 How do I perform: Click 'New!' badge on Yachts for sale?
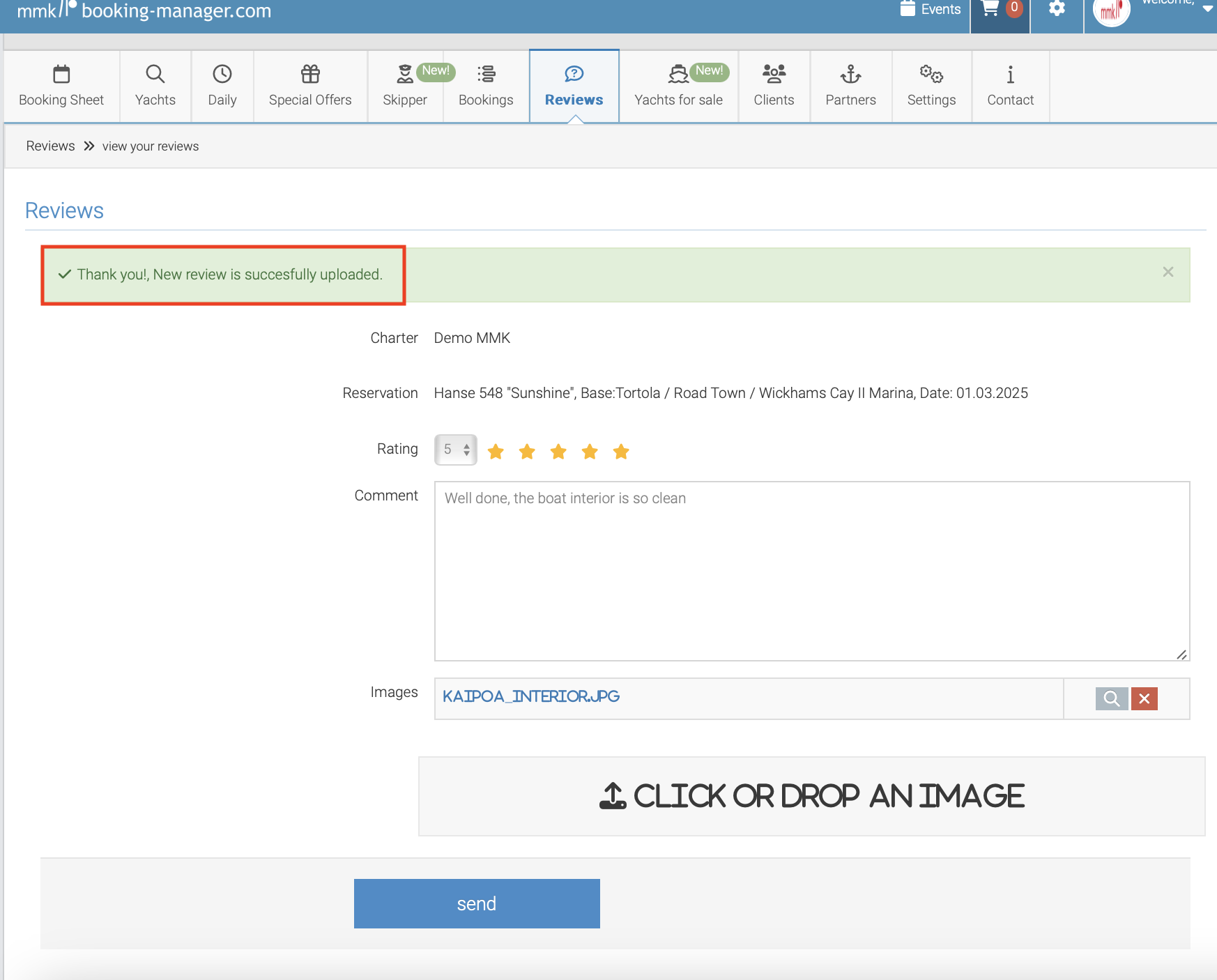tap(709, 71)
